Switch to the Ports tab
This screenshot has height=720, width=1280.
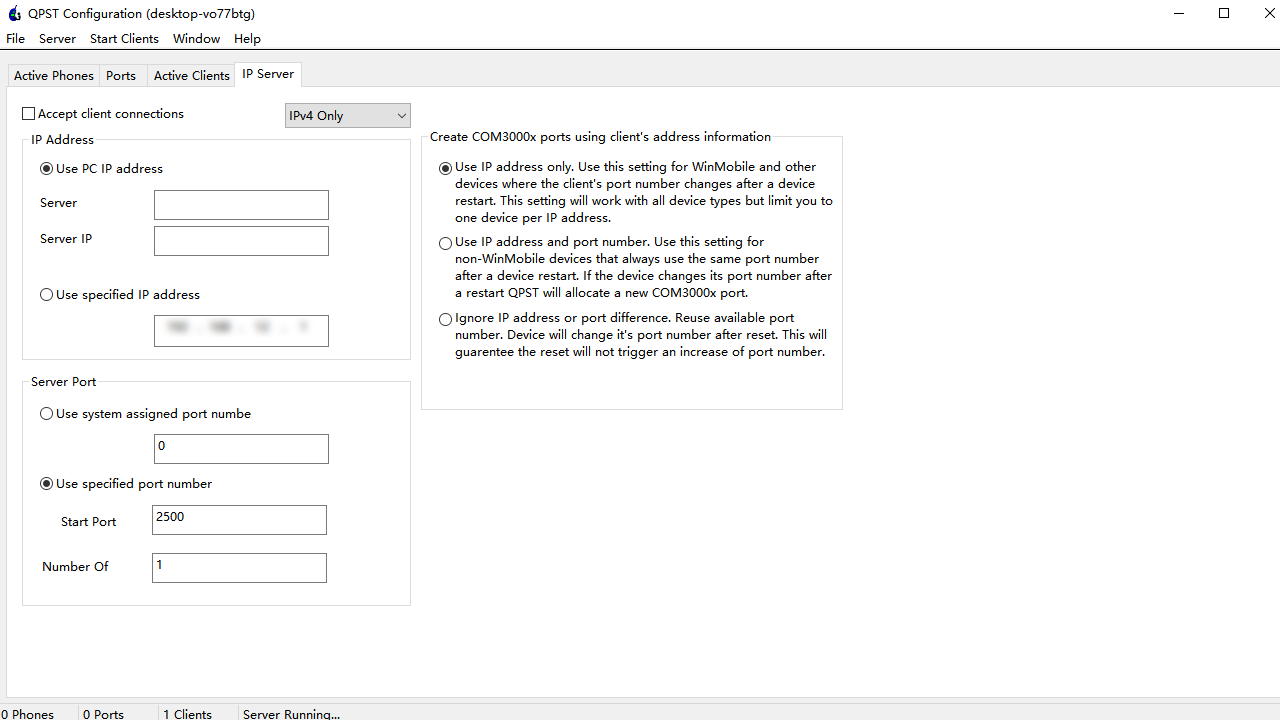coord(121,76)
